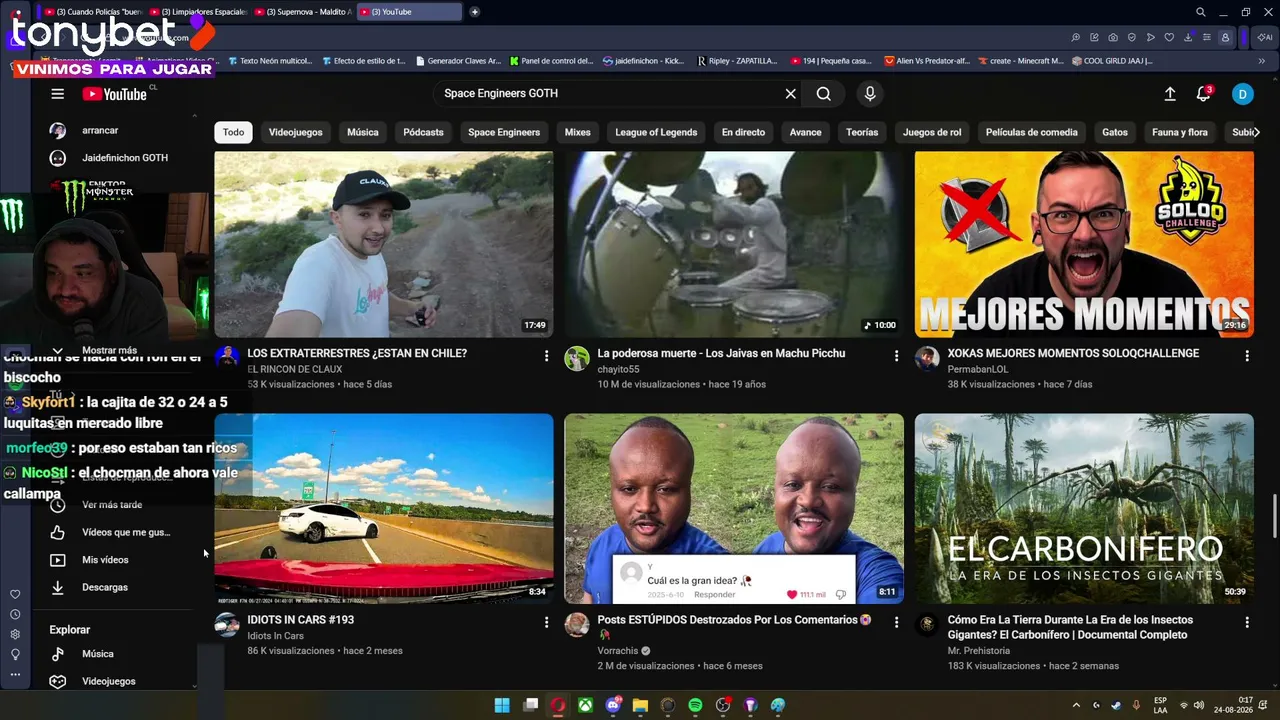Open title IDIOTS IN CARS #193
Image resolution: width=1280 pixels, height=720 pixels.
(301, 620)
